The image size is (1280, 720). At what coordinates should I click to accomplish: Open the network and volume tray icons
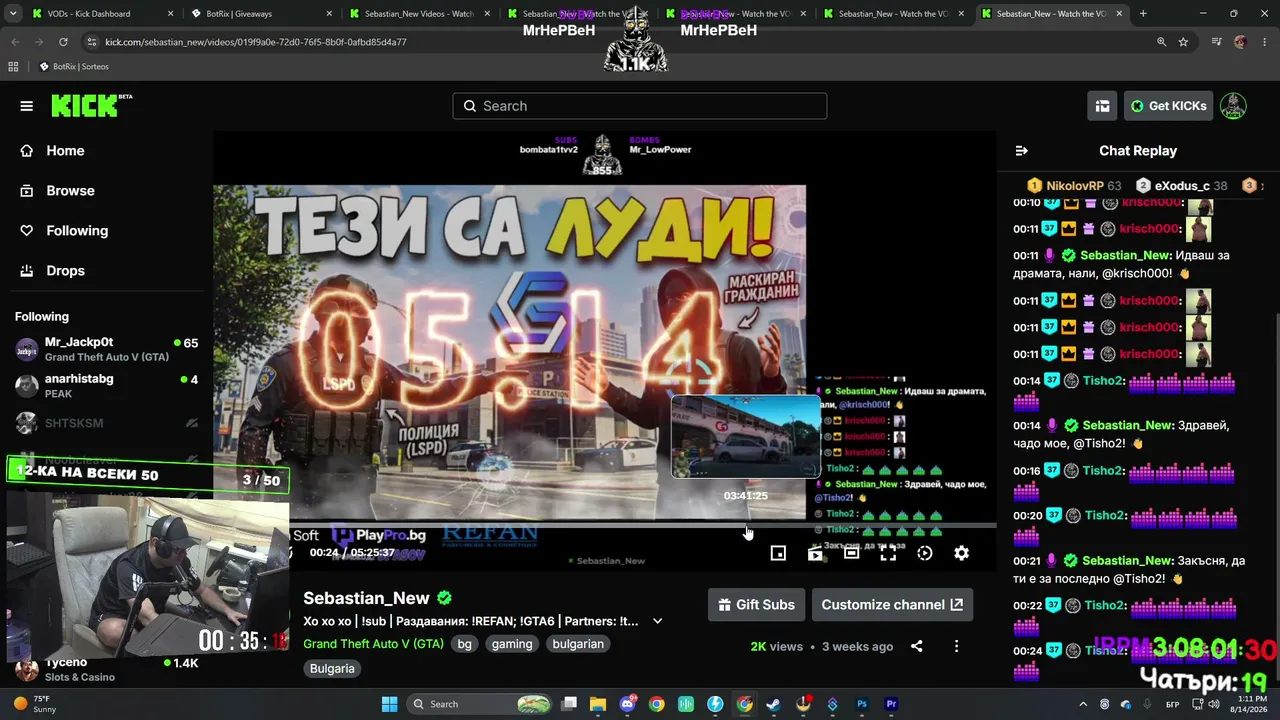pos(1204,704)
